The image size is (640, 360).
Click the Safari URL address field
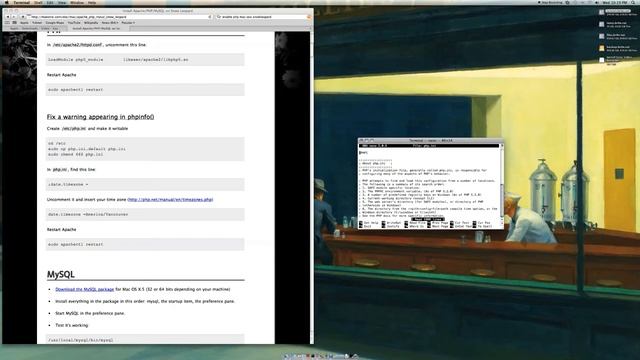click(120, 17)
